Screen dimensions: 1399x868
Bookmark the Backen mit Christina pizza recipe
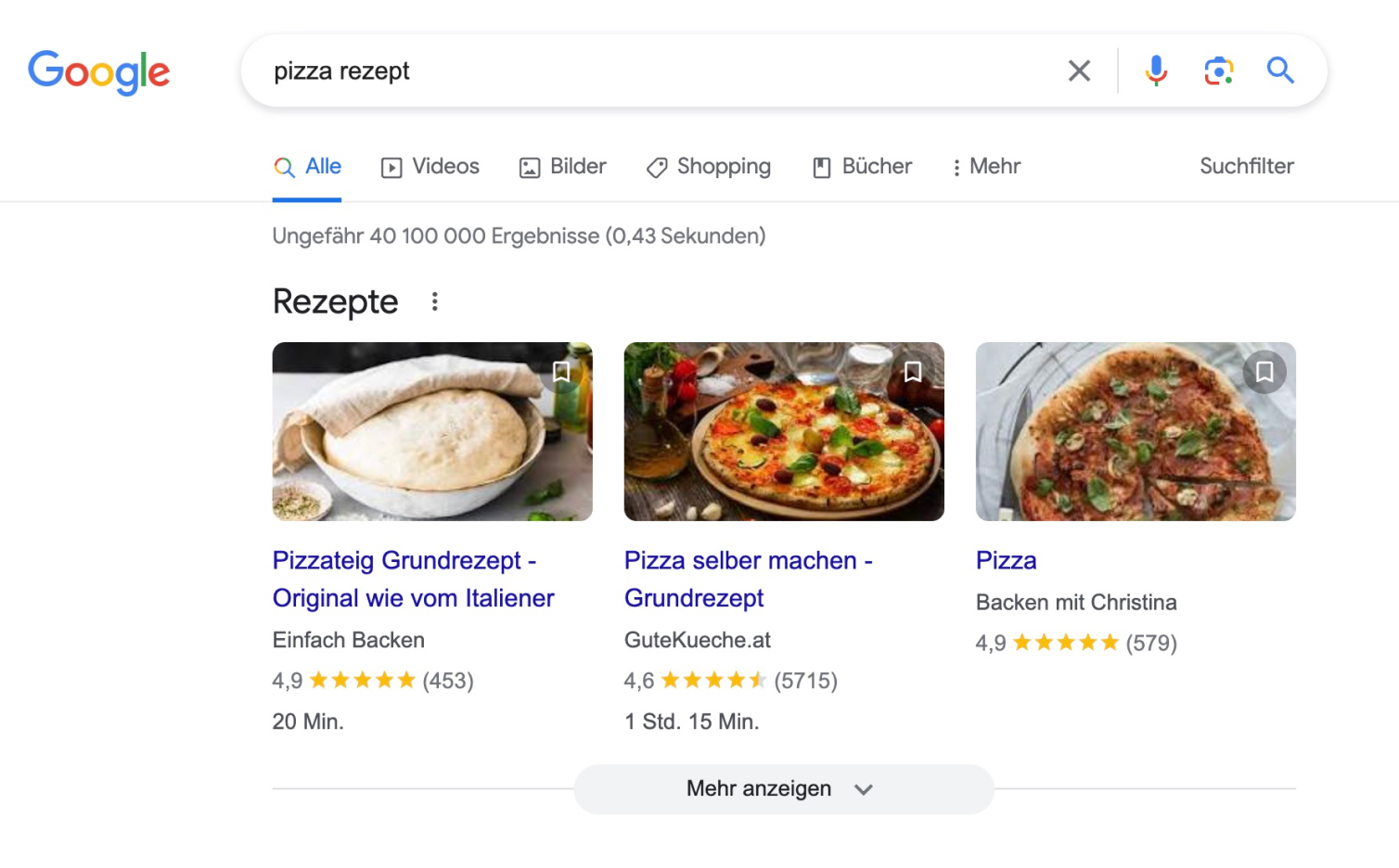pos(1264,372)
